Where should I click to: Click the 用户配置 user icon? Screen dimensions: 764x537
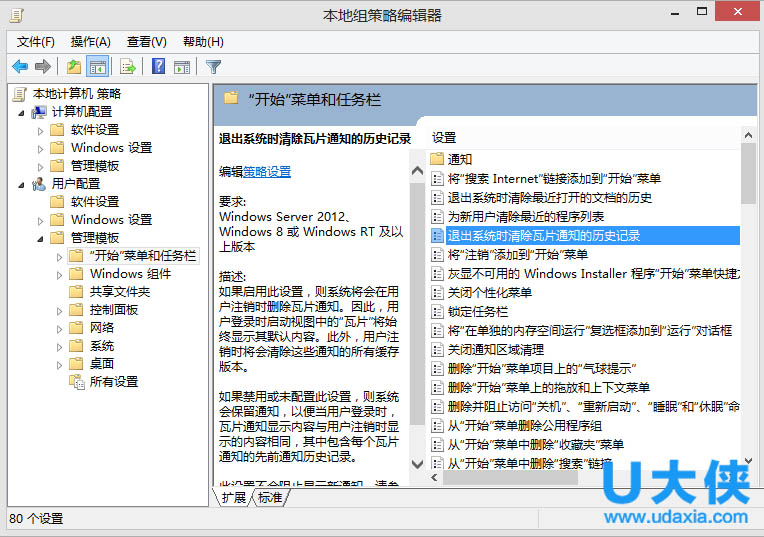(39, 184)
